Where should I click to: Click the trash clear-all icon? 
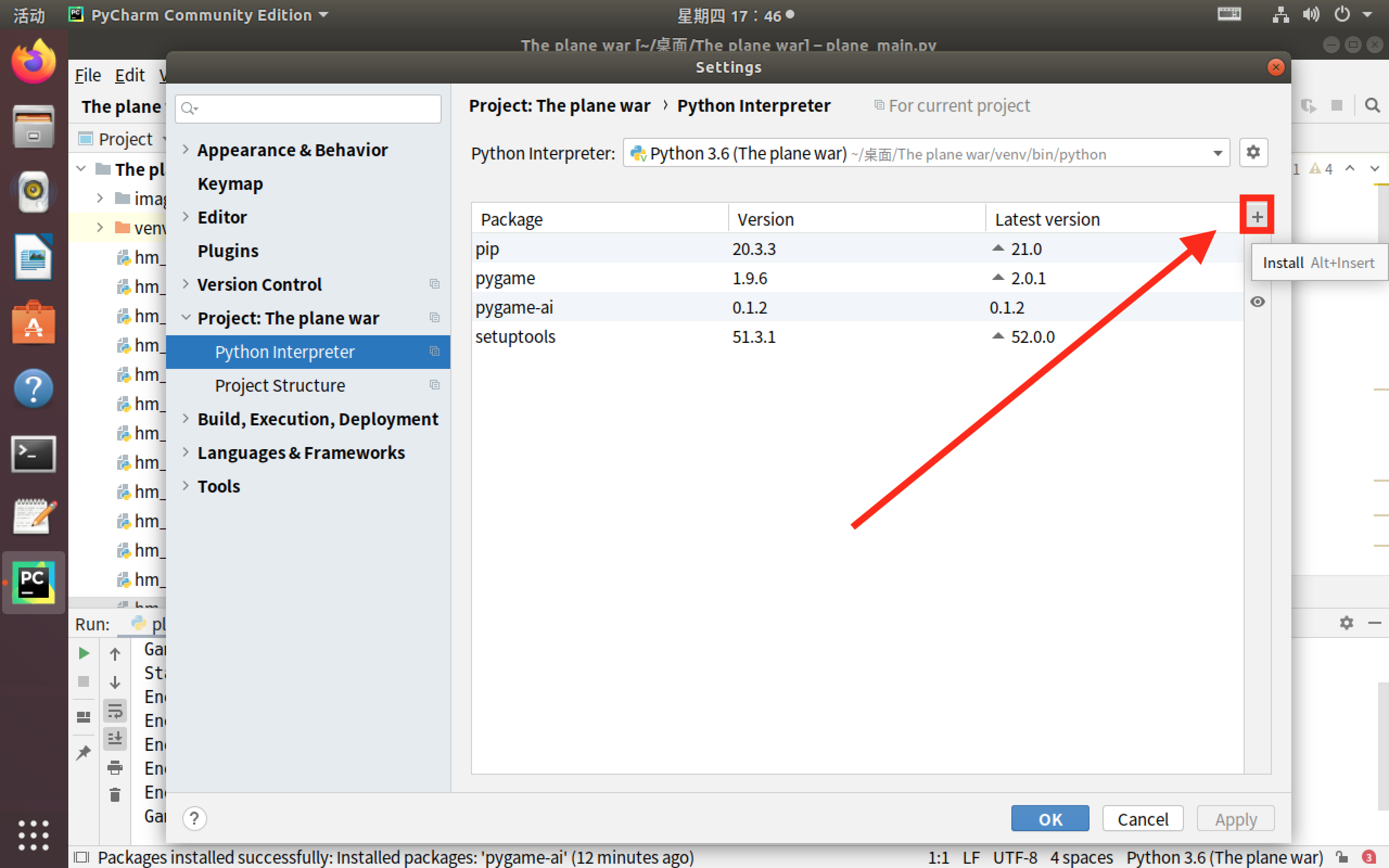115,795
